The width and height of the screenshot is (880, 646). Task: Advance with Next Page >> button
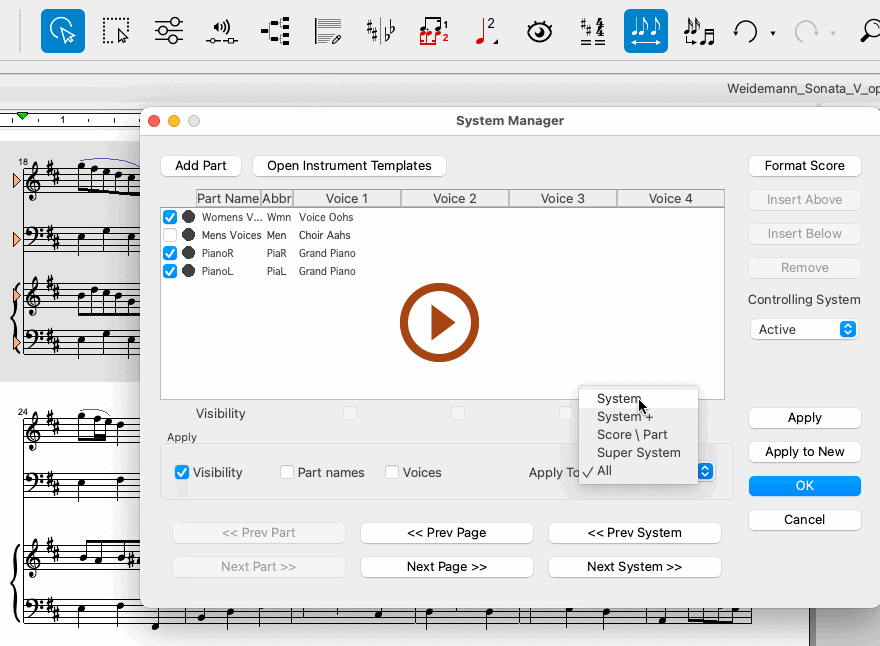447,566
